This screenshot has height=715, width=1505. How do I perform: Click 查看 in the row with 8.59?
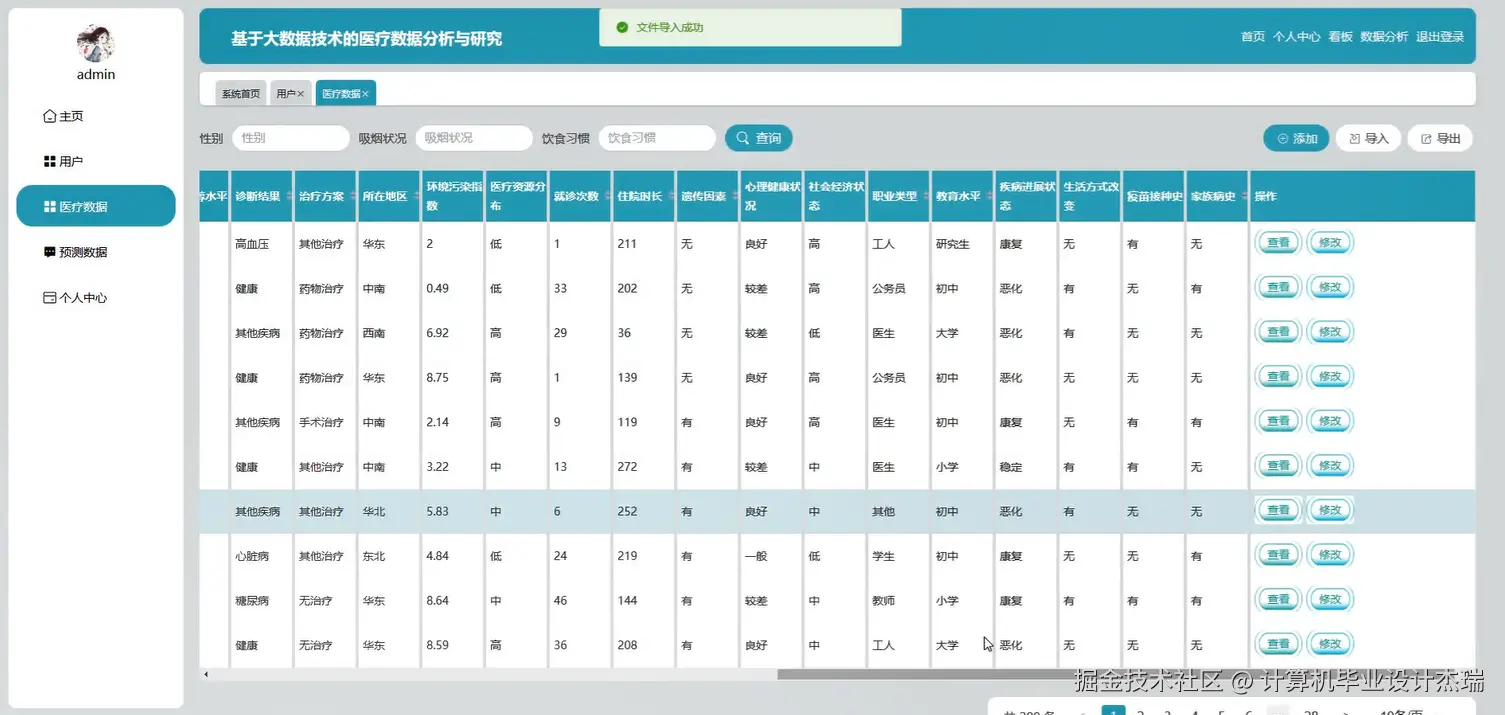point(1279,645)
